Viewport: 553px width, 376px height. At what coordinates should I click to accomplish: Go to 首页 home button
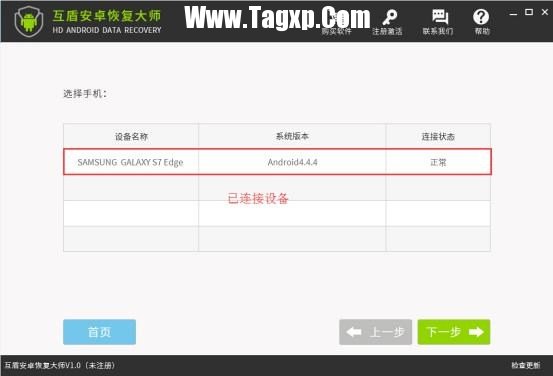(99, 332)
